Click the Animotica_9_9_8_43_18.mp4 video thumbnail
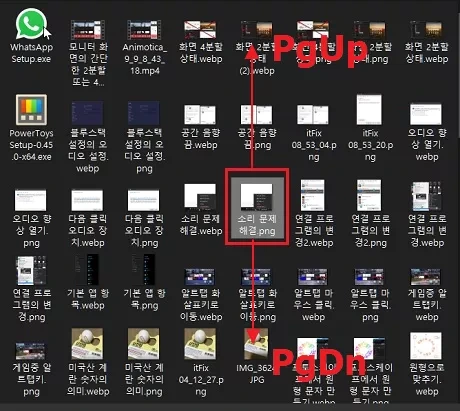Image resolution: width=460 pixels, height=411 pixels. click(144, 30)
